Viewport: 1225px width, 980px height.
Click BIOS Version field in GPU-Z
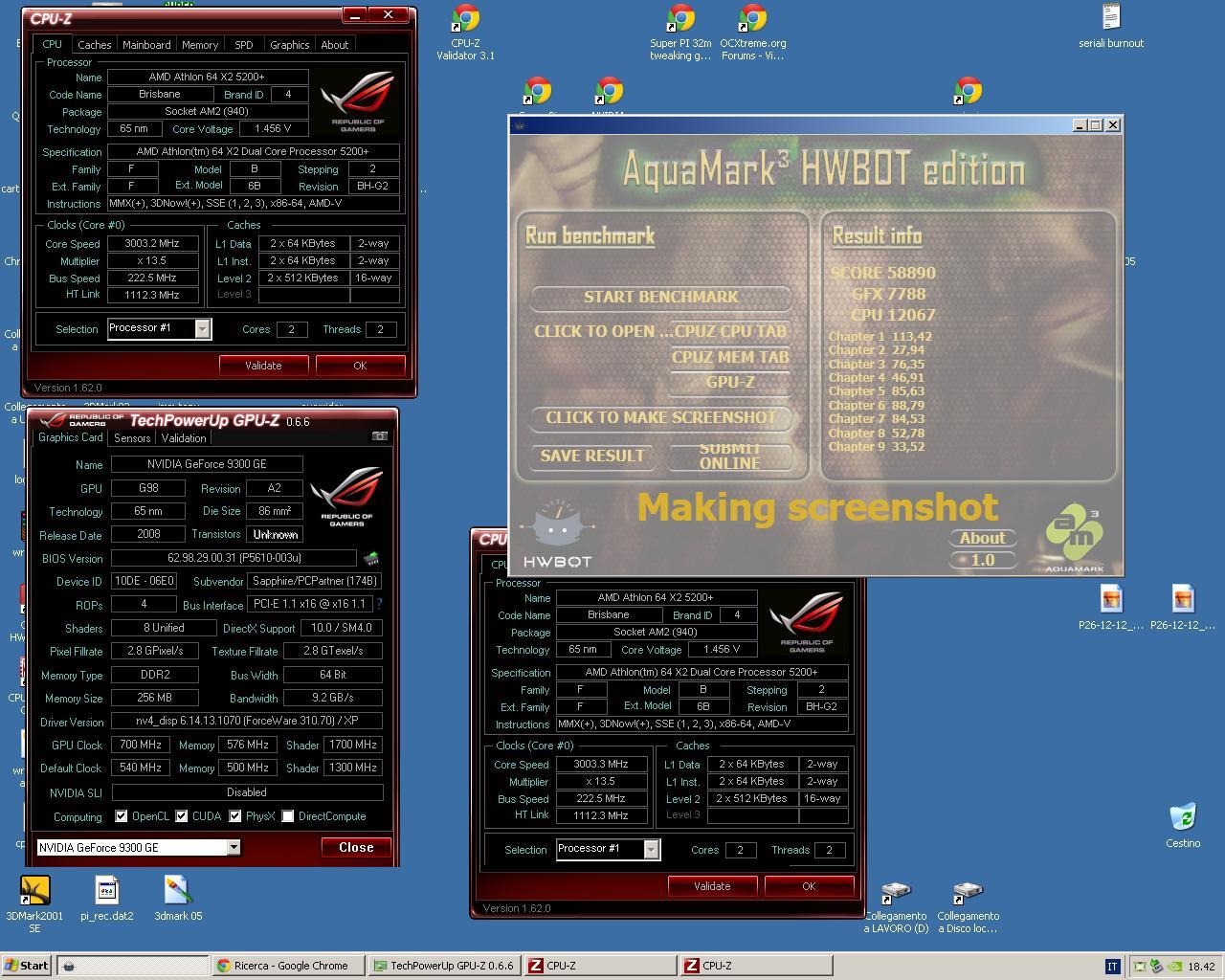point(234,558)
